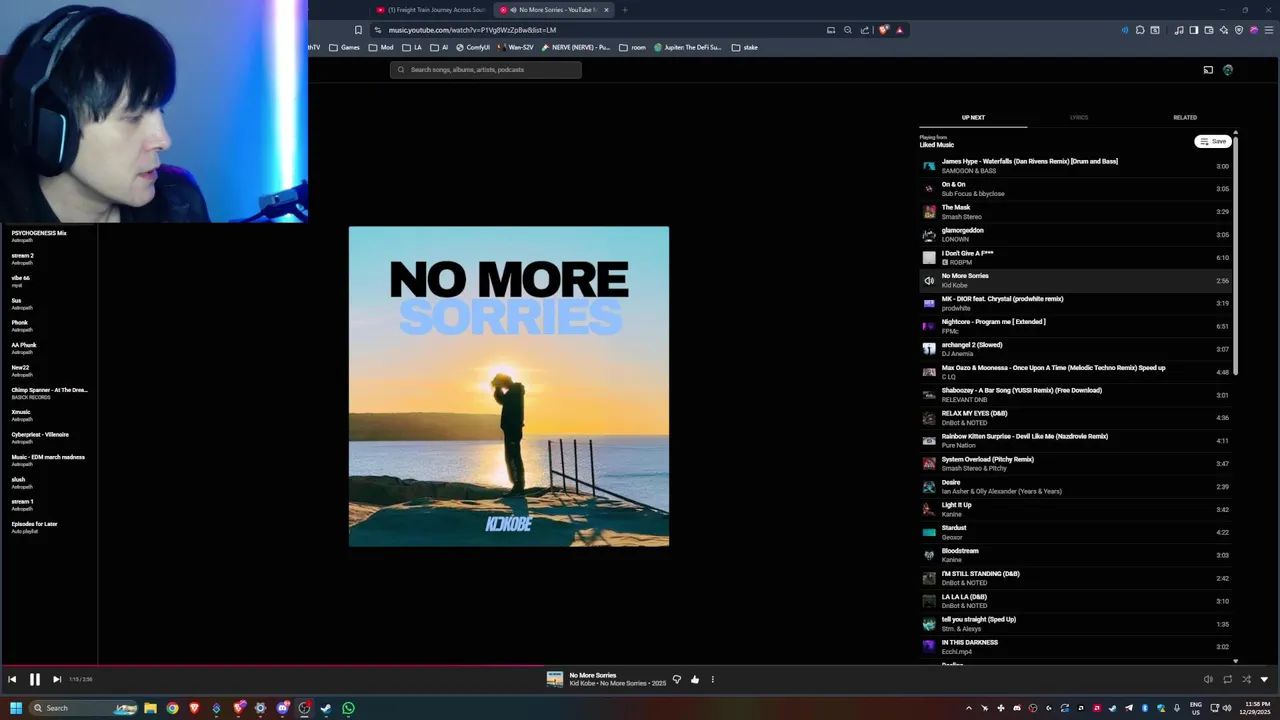Click Stardust thumbnail in queue
The width and height of the screenshot is (1280, 720).
point(929,532)
